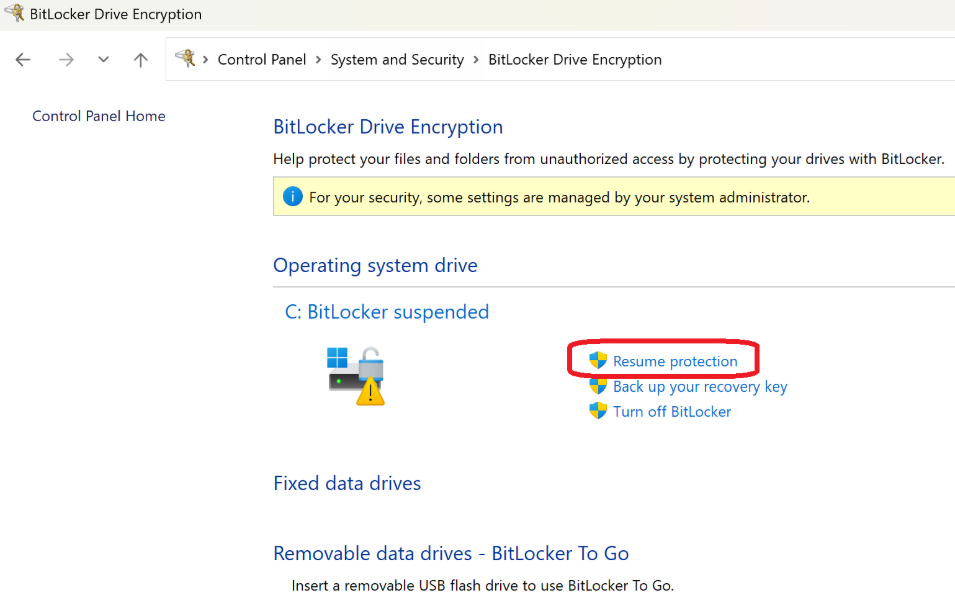Open Control Panel Home link
The width and height of the screenshot is (955, 609).
[x=99, y=116]
